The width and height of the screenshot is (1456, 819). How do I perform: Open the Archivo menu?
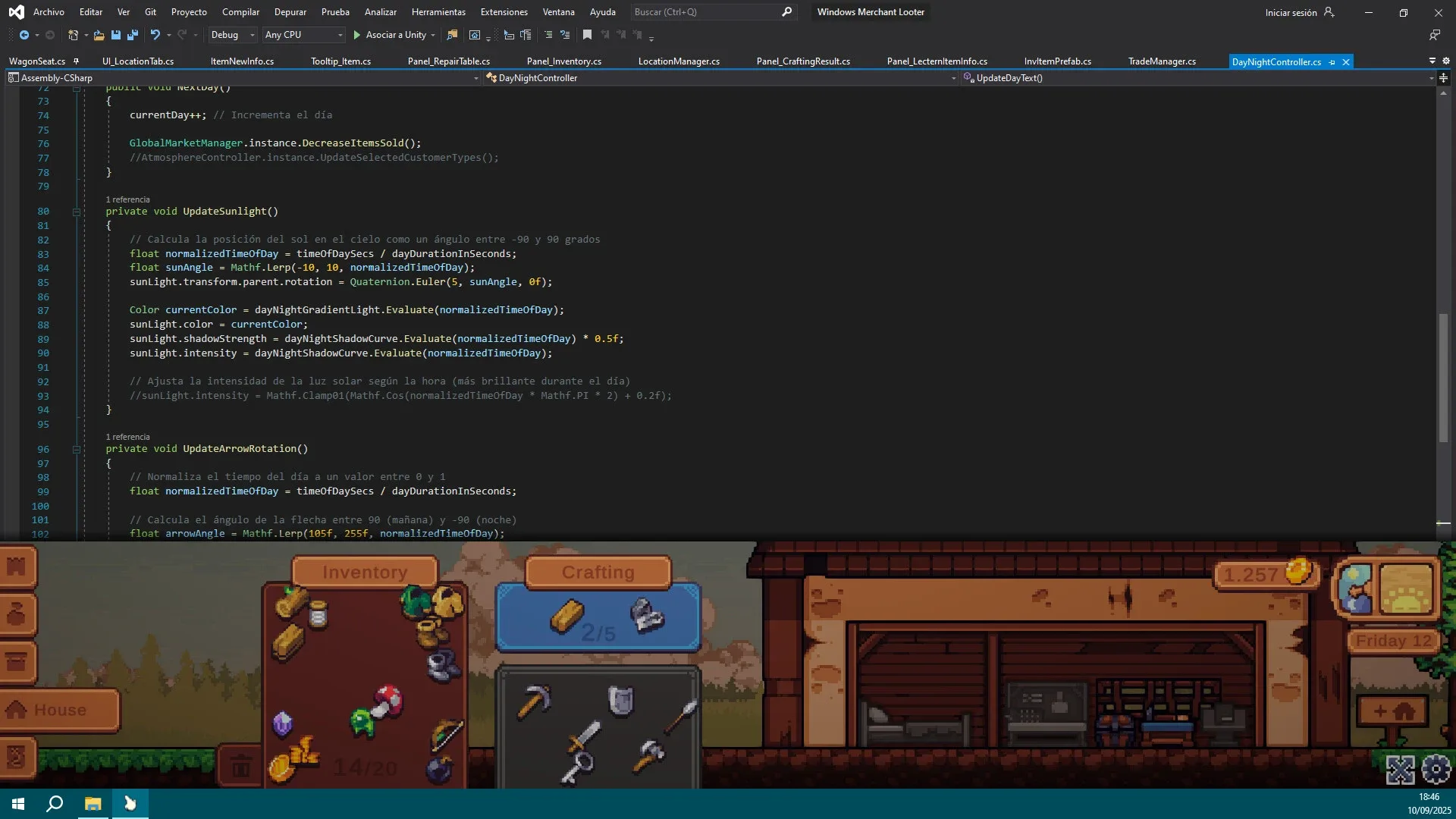pos(49,12)
